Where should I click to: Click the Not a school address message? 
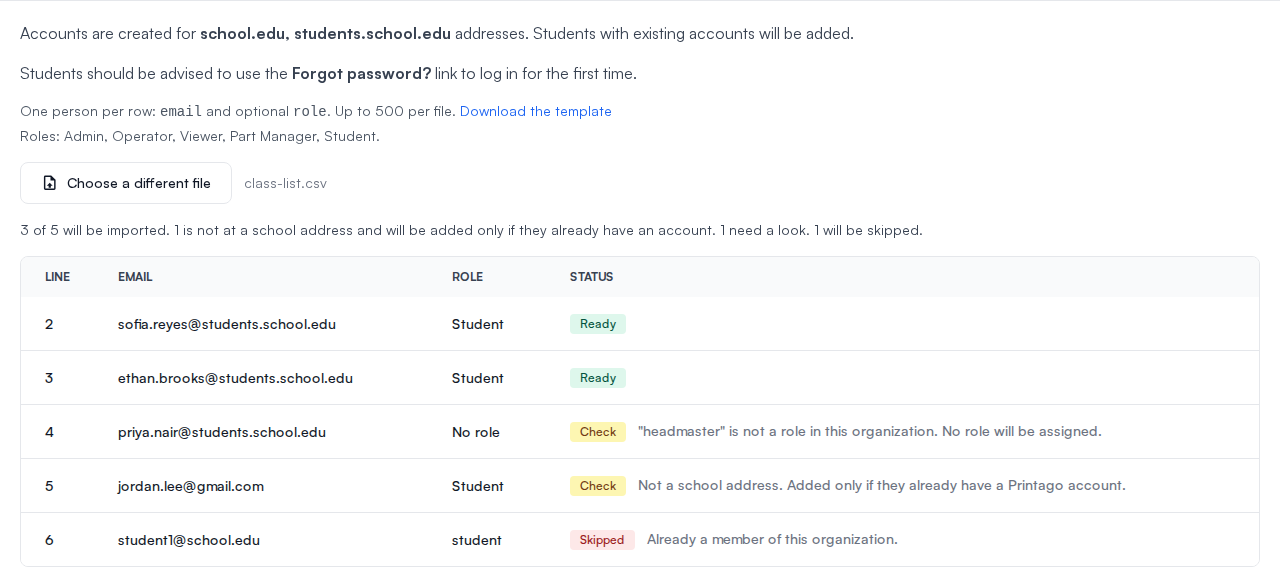click(x=882, y=486)
